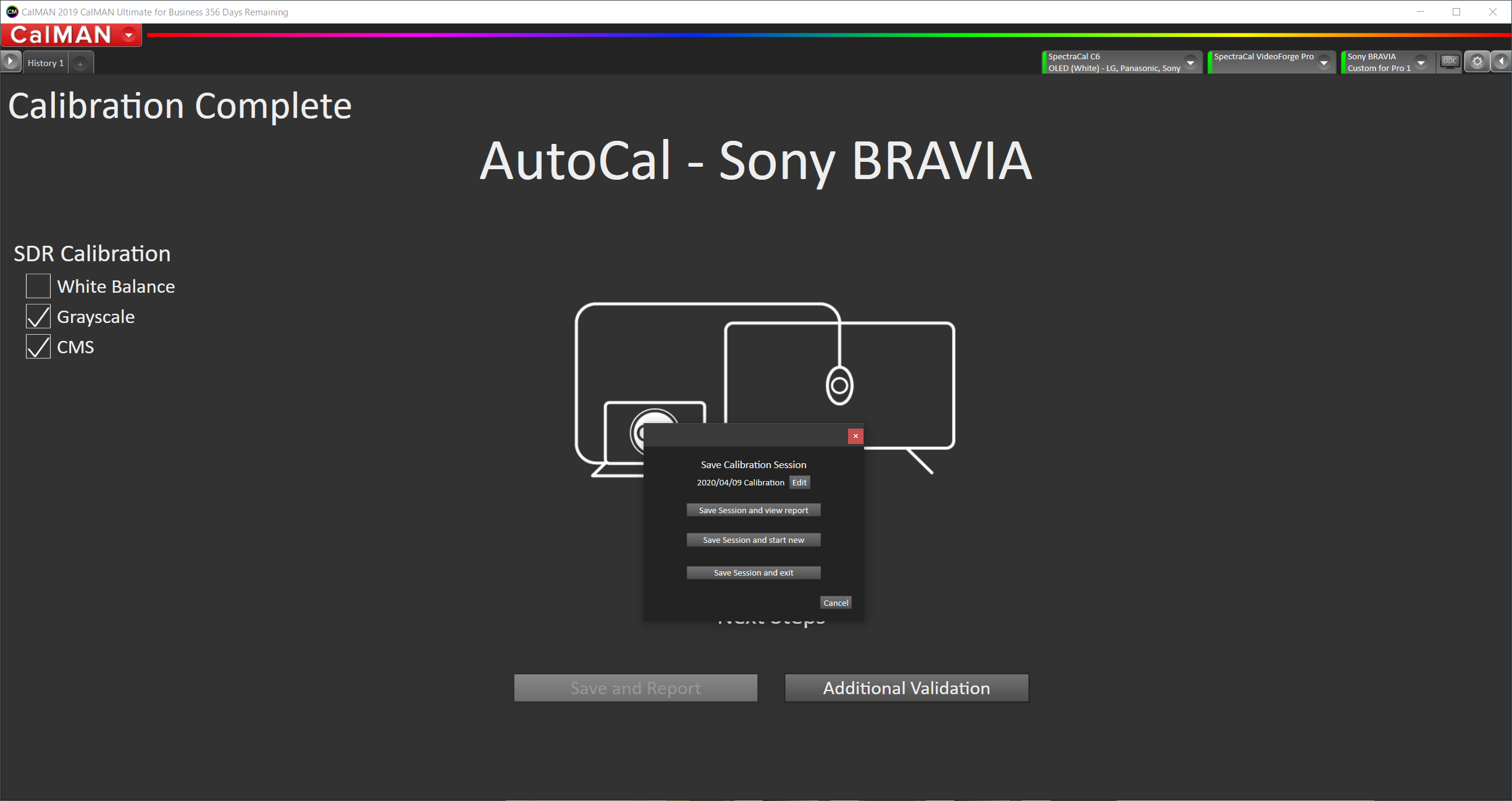Open Additional Validation
1512x801 pixels.
[907, 688]
